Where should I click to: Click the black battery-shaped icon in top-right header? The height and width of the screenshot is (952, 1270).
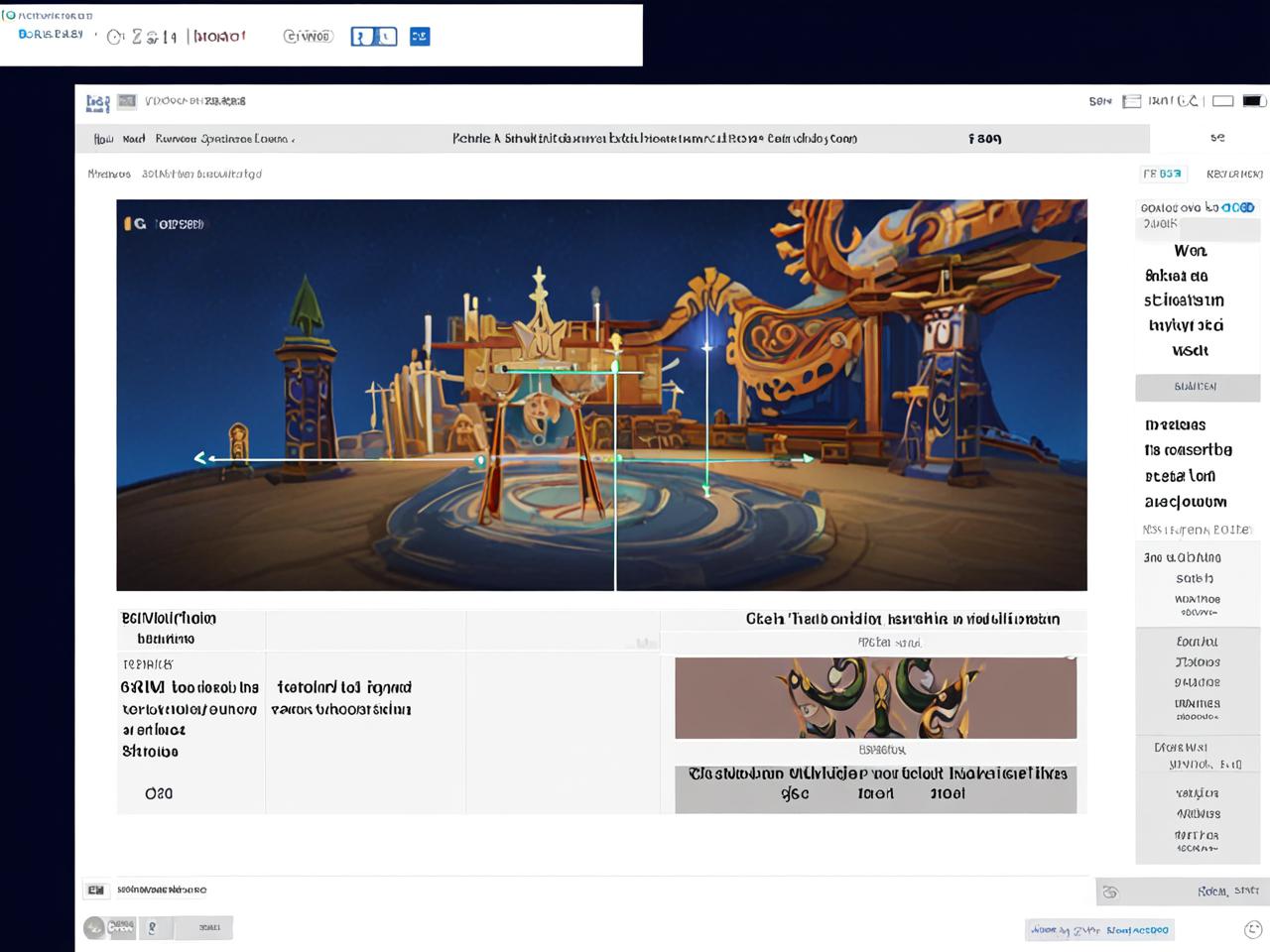click(1254, 101)
